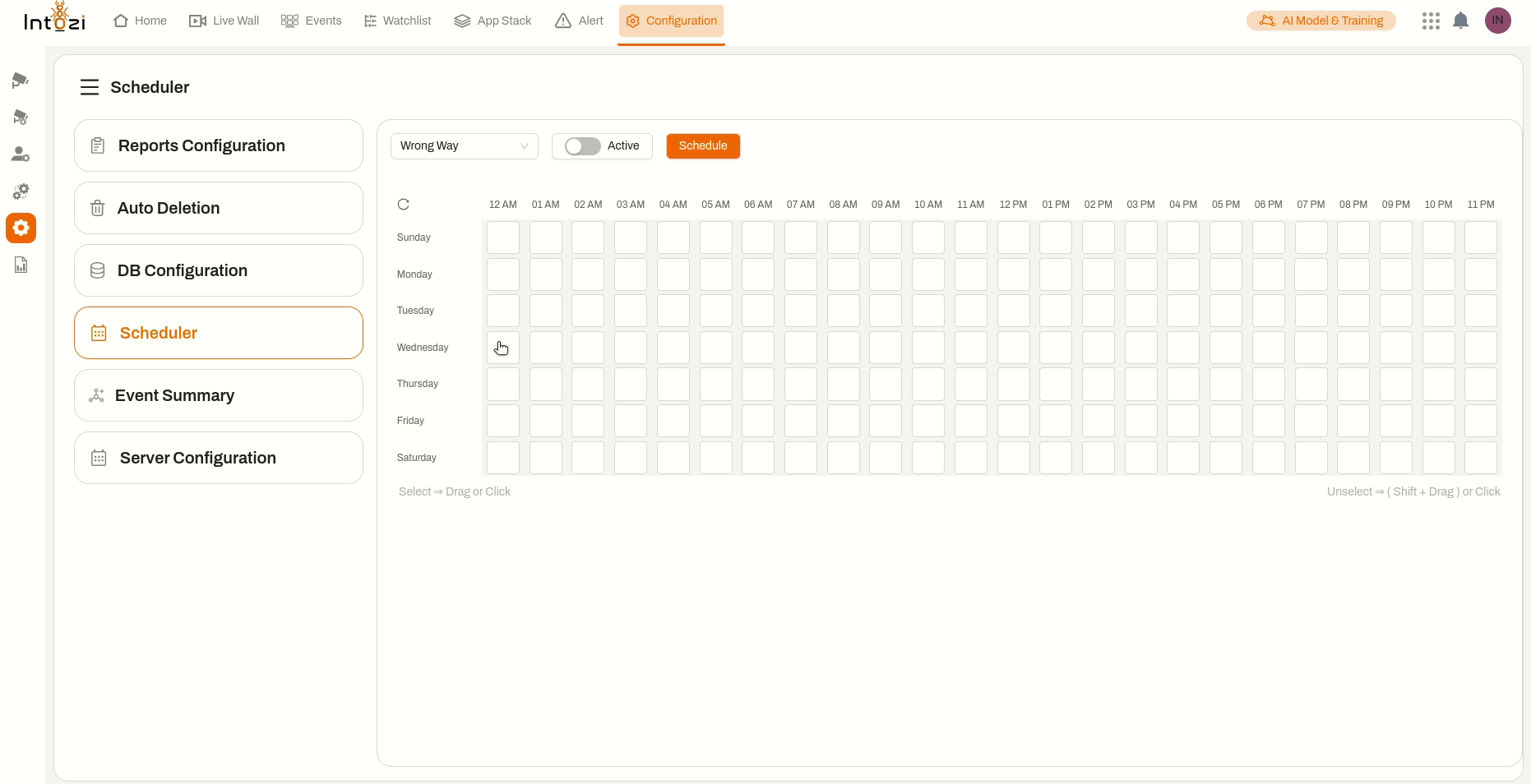Enable the Active toggle switch

coord(582,146)
